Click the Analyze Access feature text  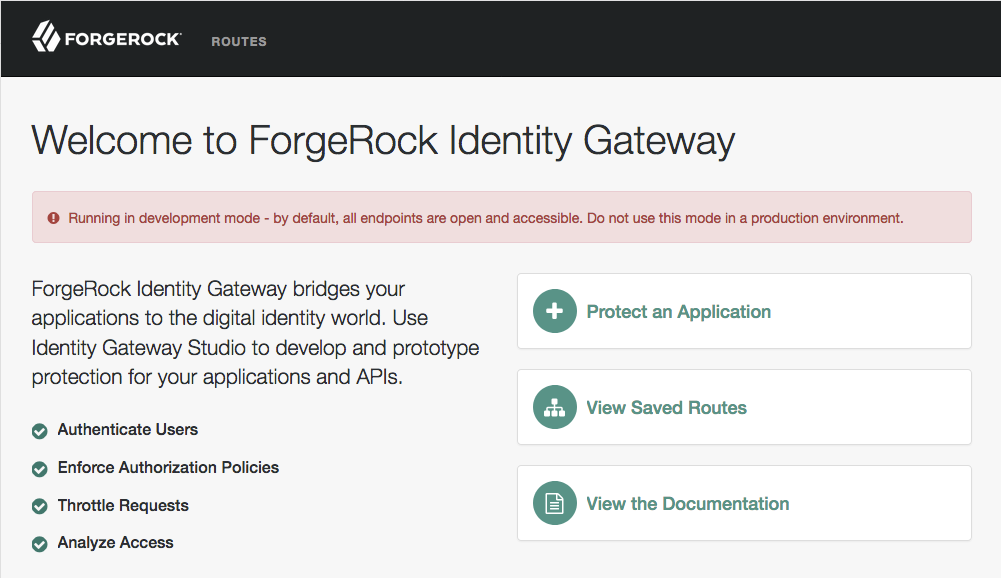pos(116,542)
